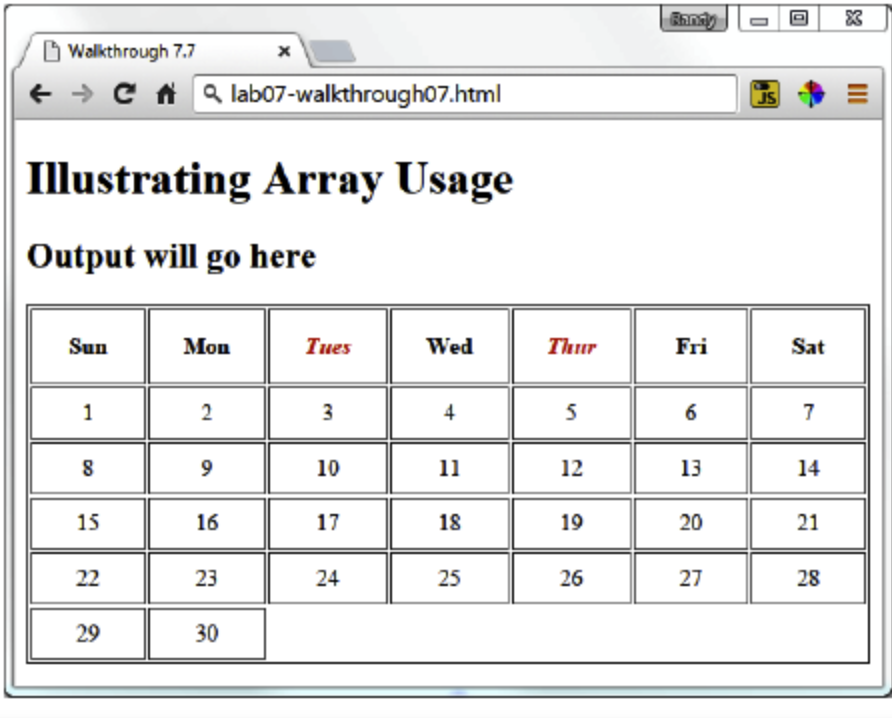Select calendar day 3
Viewport: 892px width, 718px height.
click(328, 412)
